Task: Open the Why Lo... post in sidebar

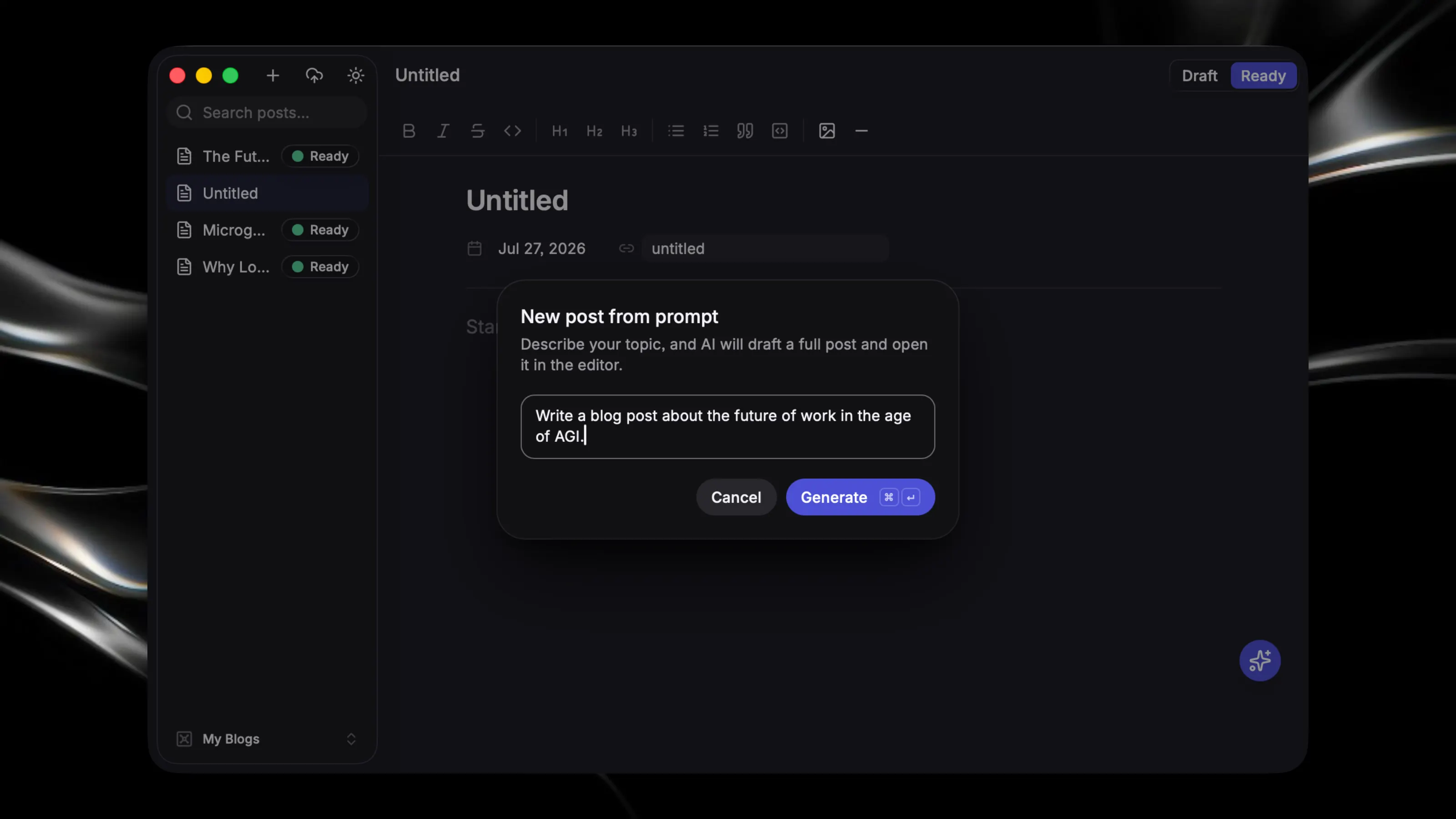Action: point(268,267)
